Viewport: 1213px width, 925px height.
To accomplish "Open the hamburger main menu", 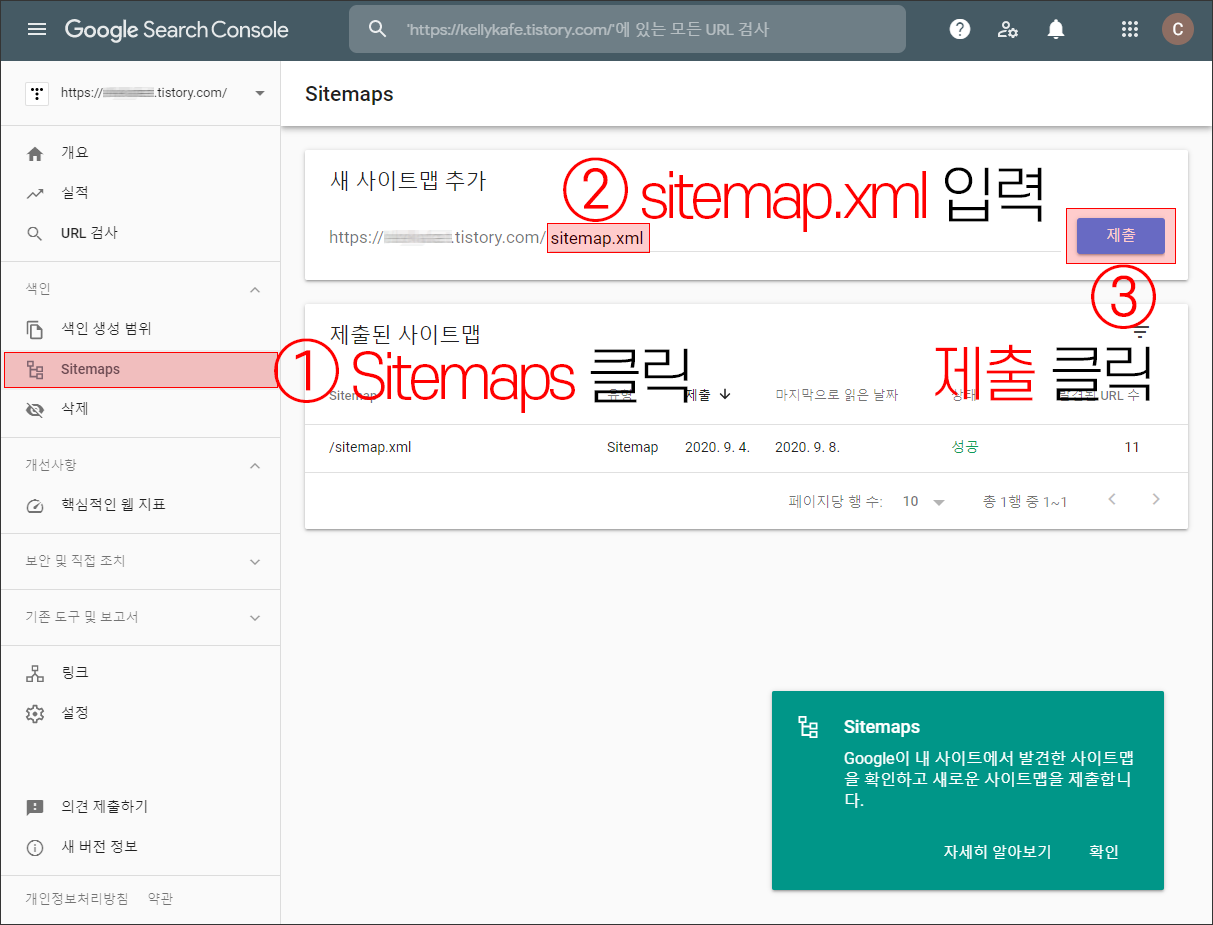I will coord(37,29).
